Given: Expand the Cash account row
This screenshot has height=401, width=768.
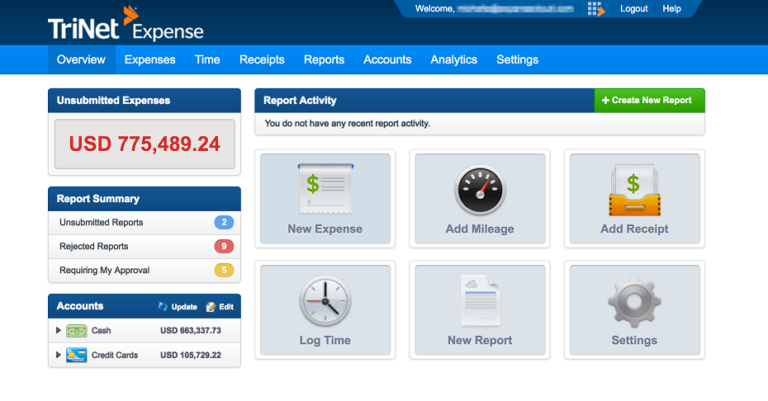Looking at the screenshot, I should [57, 330].
